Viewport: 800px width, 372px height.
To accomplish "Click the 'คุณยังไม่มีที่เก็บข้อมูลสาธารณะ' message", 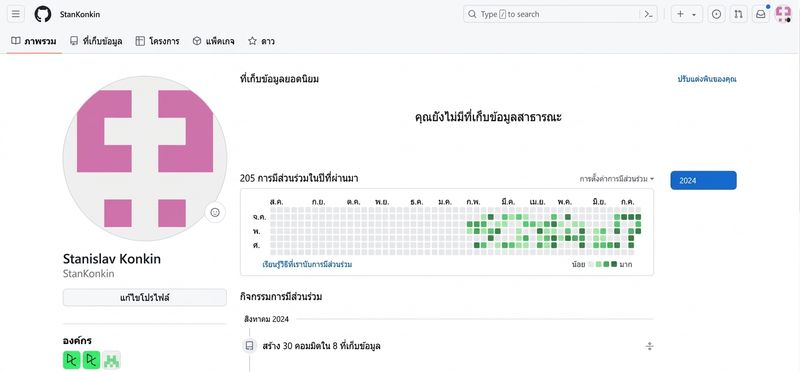I will [x=488, y=117].
